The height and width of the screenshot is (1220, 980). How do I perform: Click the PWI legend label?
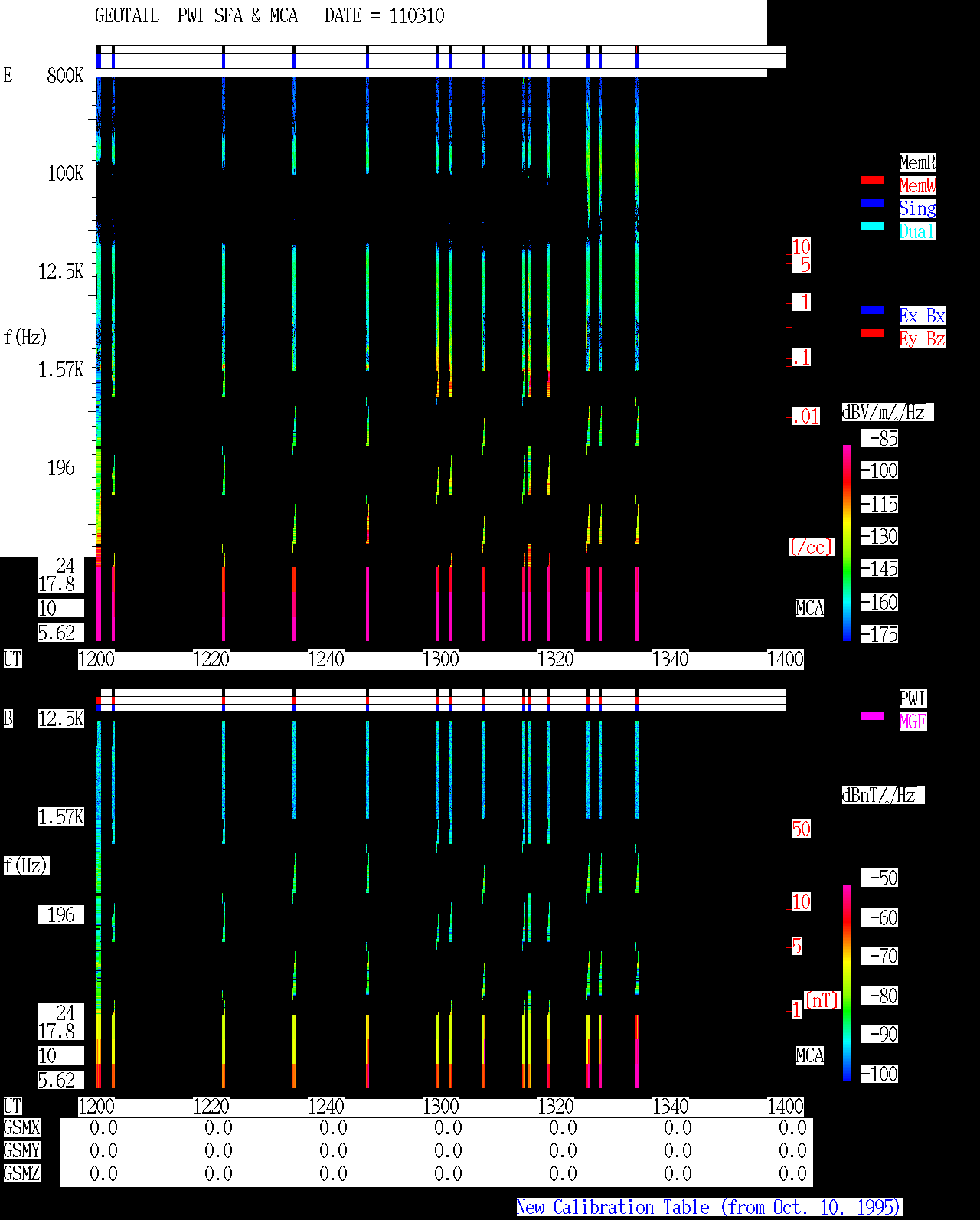pos(913,698)
